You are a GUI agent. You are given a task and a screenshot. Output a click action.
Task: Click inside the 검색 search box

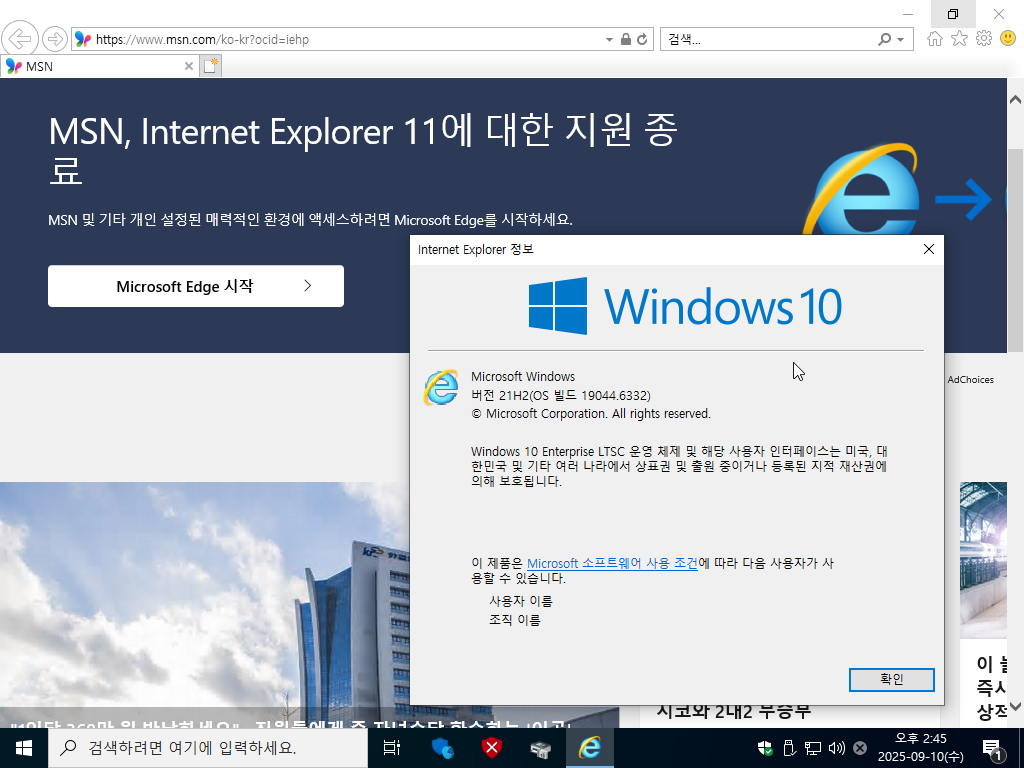767,39
